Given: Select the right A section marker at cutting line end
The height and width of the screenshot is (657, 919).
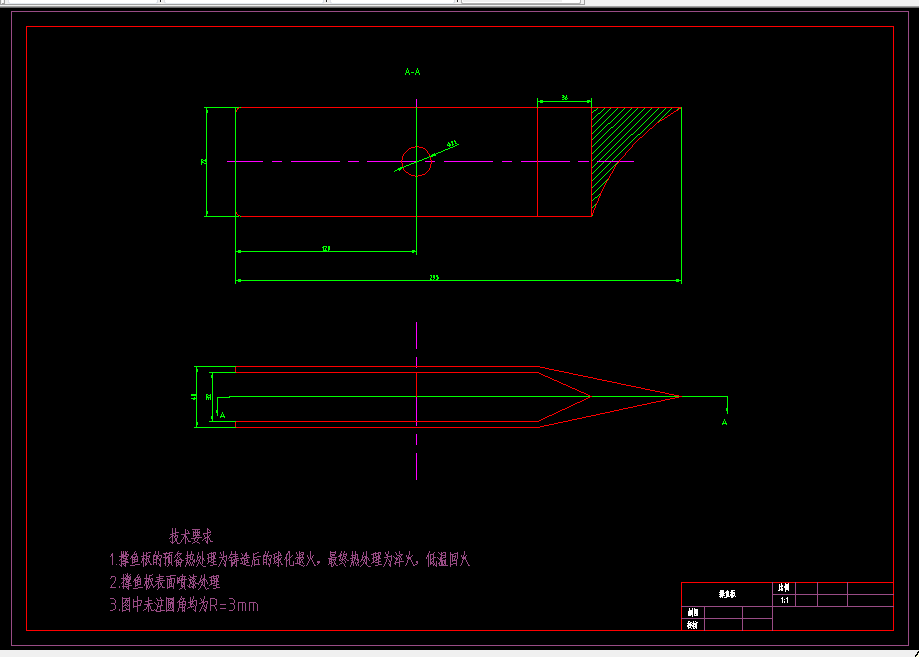Looking at the screenshot, I should tap(724, 422).
